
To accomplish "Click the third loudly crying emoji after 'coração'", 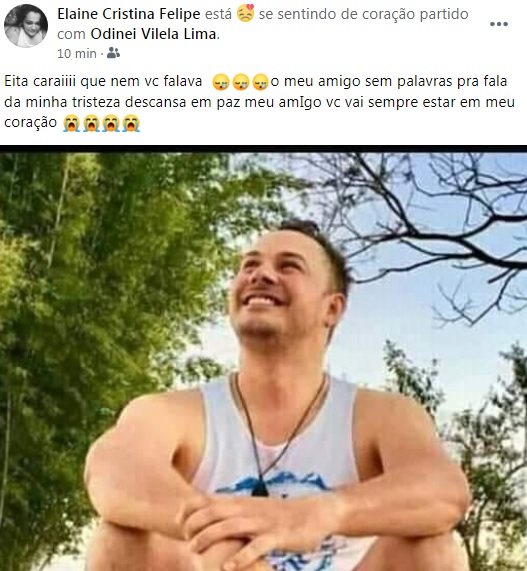I will coord(111,123).
